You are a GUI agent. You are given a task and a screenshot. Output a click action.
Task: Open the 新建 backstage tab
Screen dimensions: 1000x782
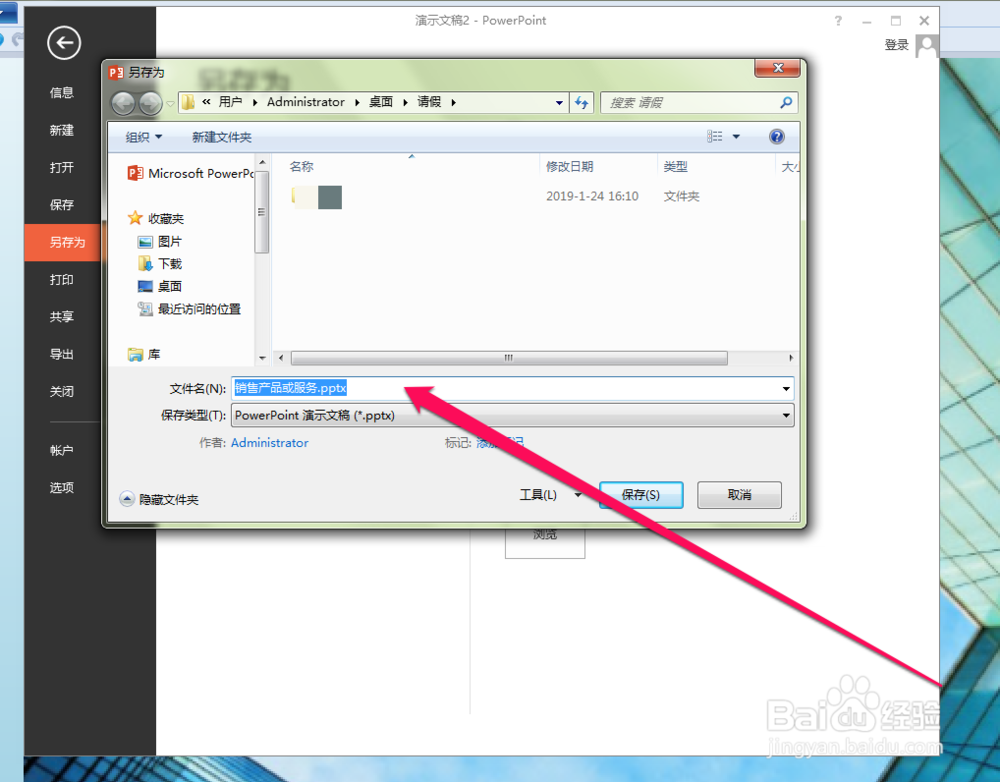point(62,130)
